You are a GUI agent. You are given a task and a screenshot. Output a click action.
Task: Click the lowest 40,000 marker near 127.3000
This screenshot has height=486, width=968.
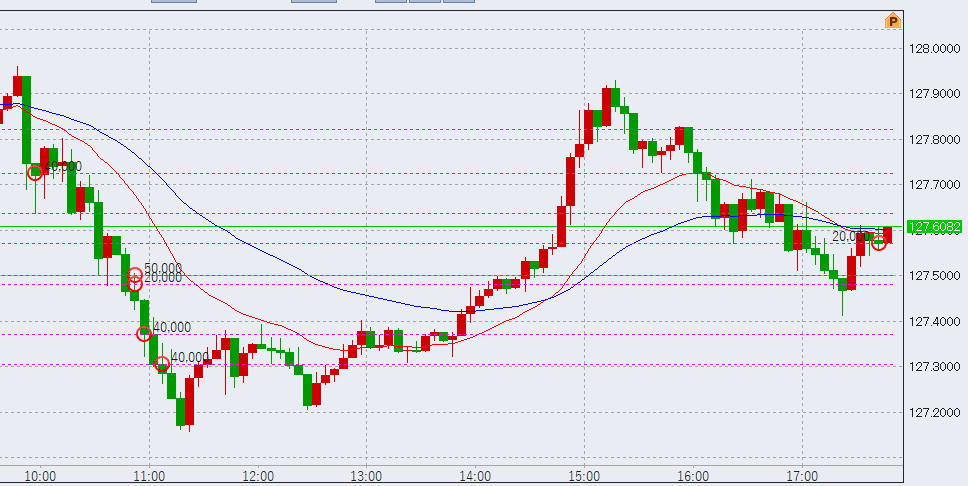coord(161,364)
